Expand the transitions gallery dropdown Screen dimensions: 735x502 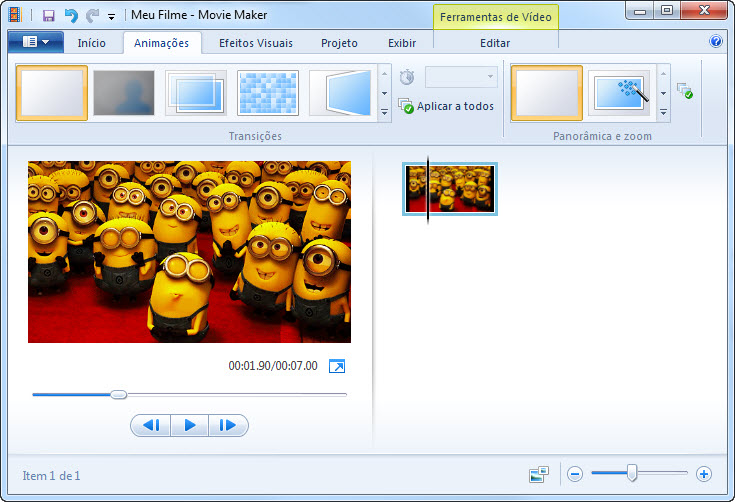385,113
